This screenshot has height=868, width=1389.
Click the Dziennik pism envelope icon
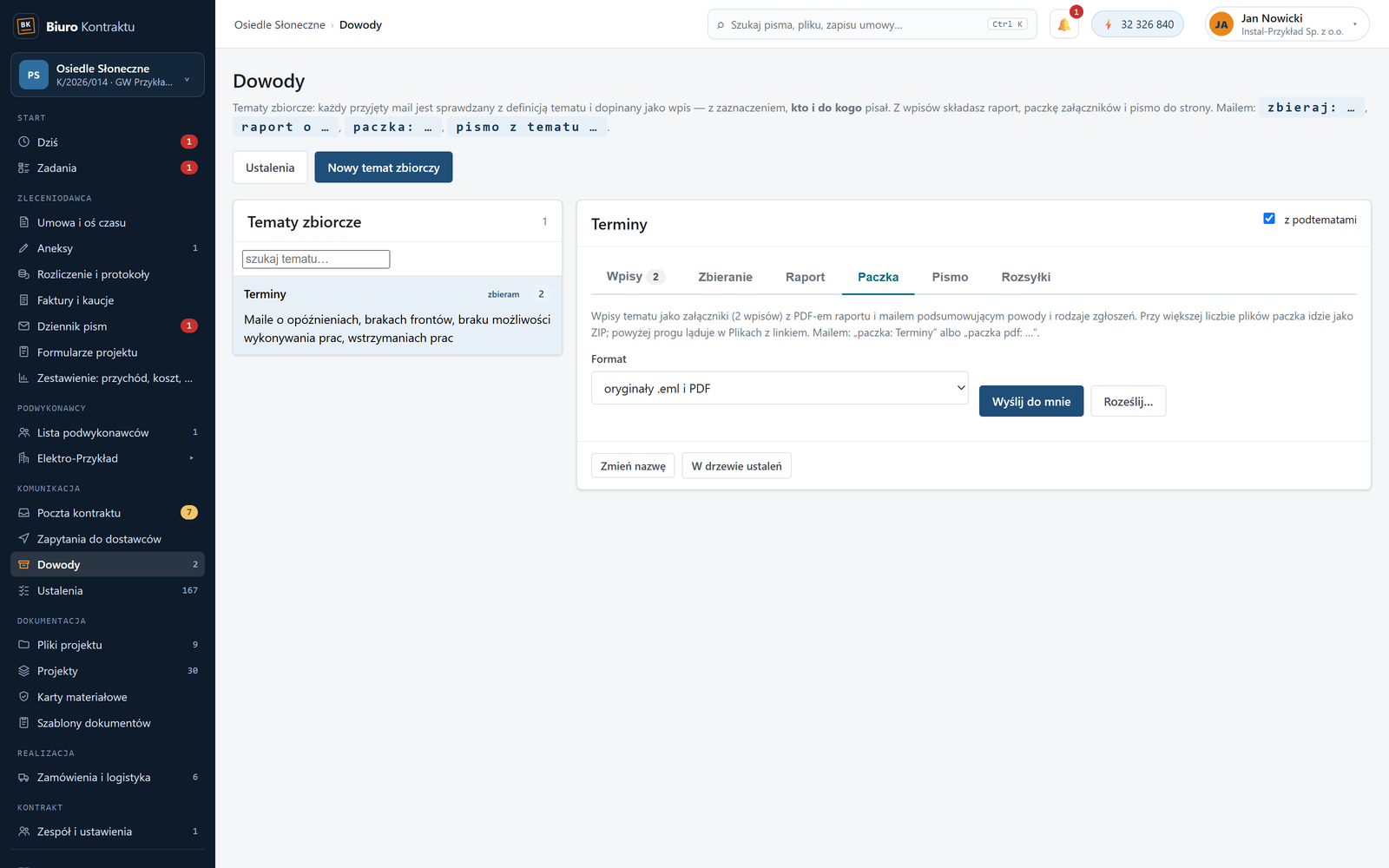tap(24, 326)
